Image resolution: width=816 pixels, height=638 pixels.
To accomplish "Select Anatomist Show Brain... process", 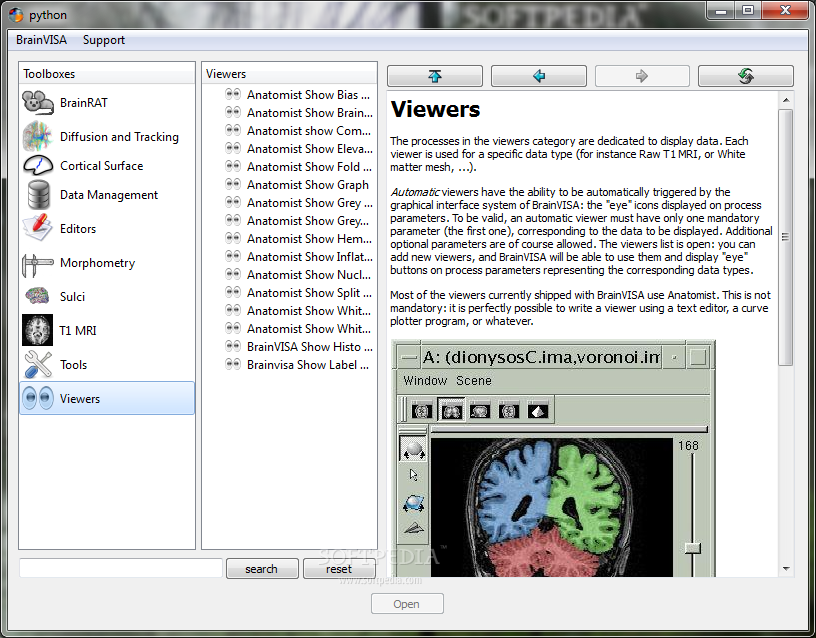I will tap(310, 112).
